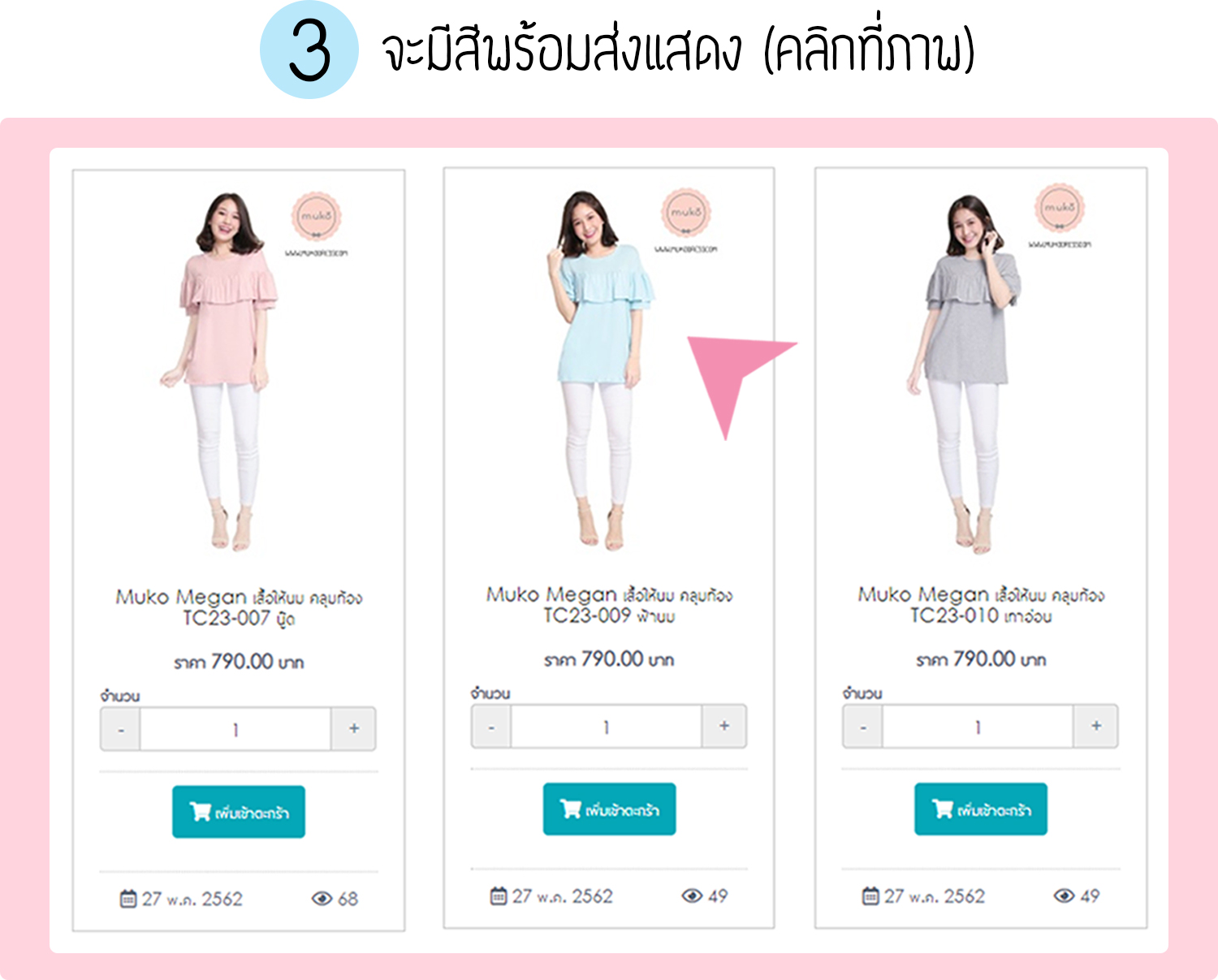
Task: Open Muko Megan TC23-009 product title
Action: pyautogui.click(x=609, y=605)
